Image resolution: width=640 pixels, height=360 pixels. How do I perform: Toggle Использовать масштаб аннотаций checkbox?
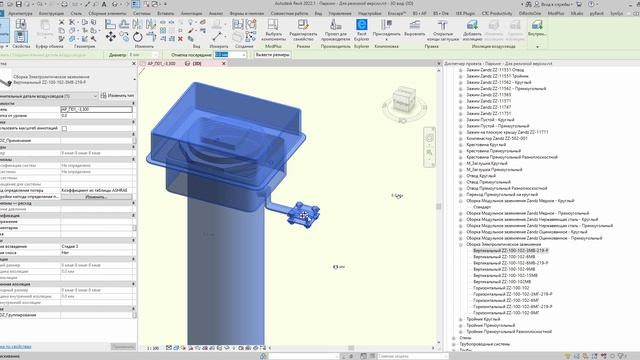(x=64, y=128)
